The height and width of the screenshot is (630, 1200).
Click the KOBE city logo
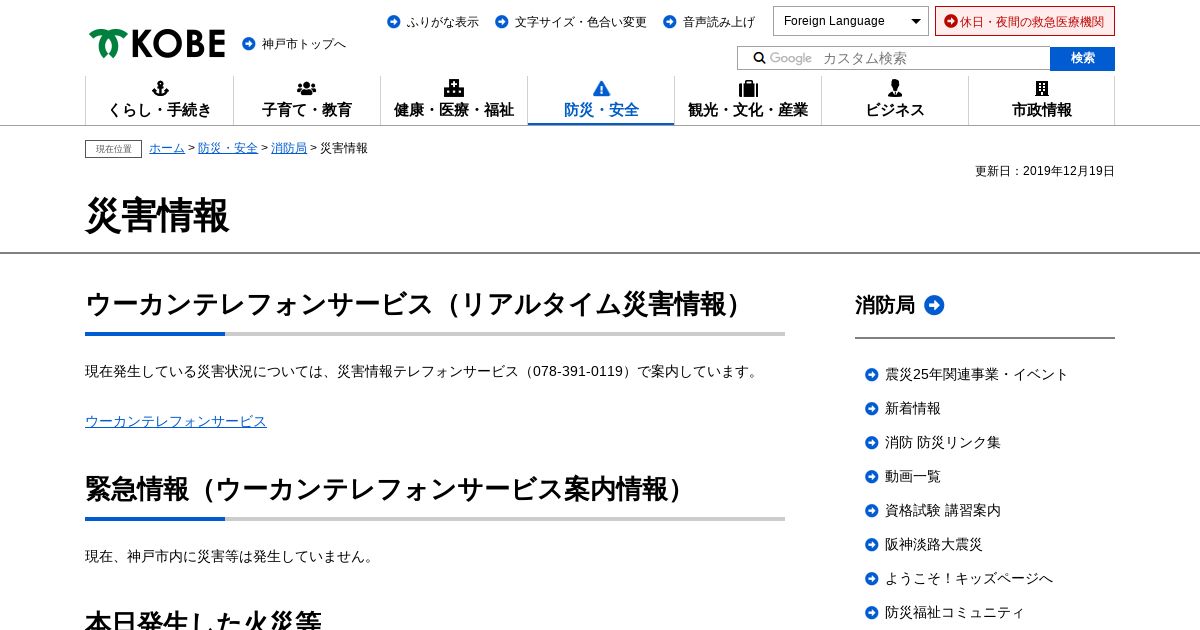(x=157, y=43)
